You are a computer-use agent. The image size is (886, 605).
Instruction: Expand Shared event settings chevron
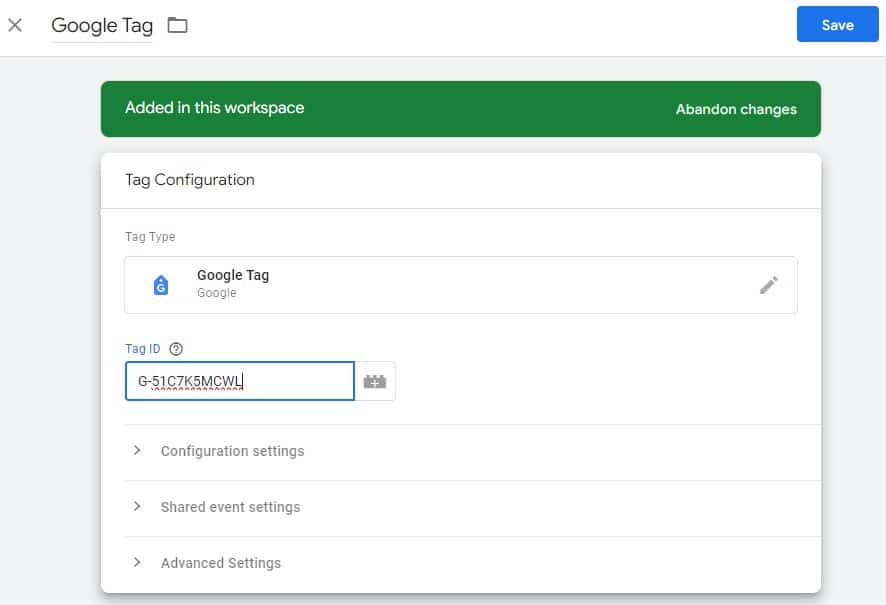[137, 506]
